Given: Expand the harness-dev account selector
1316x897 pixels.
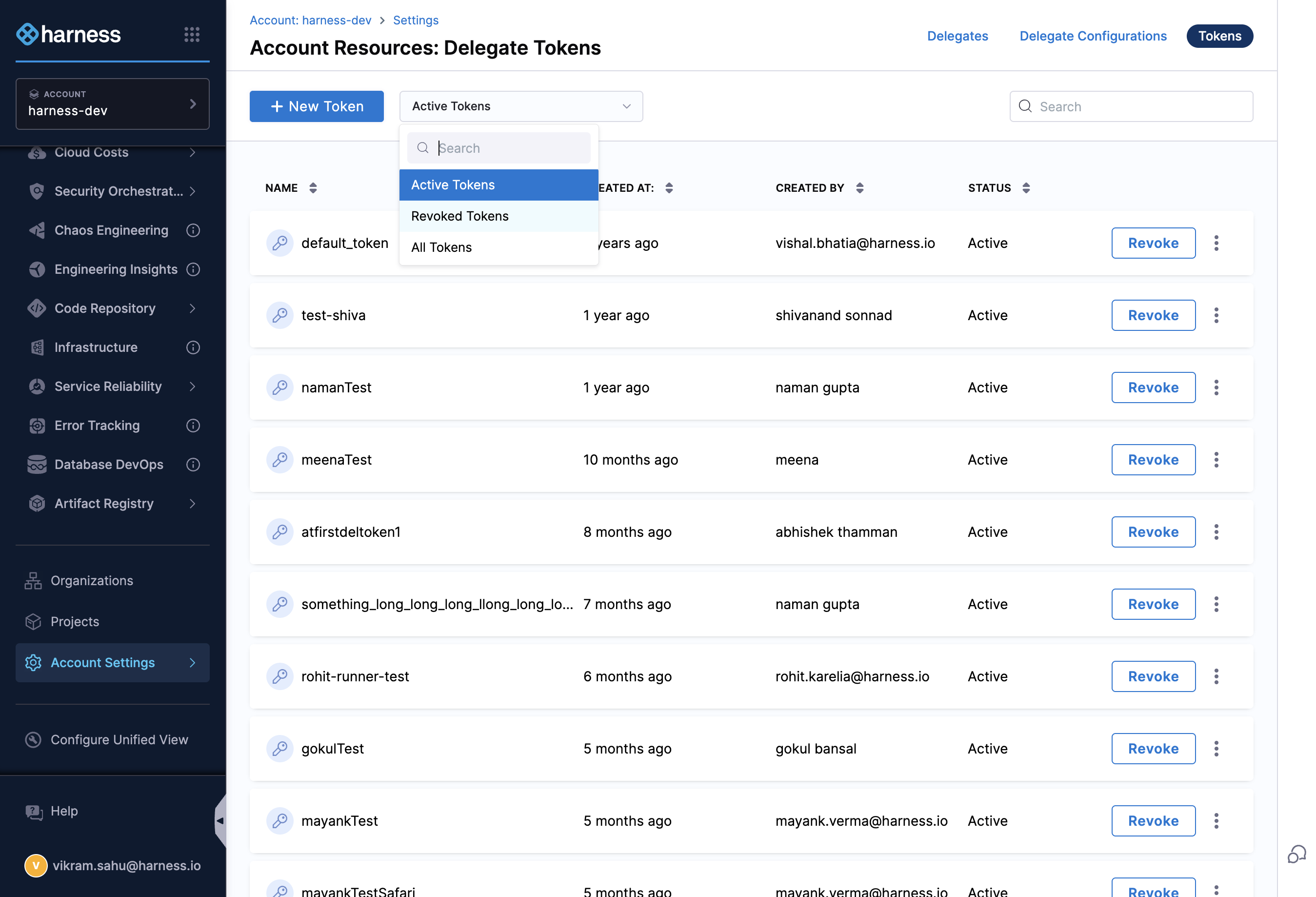Looking at the screenshot, I should tap(112, 103).
